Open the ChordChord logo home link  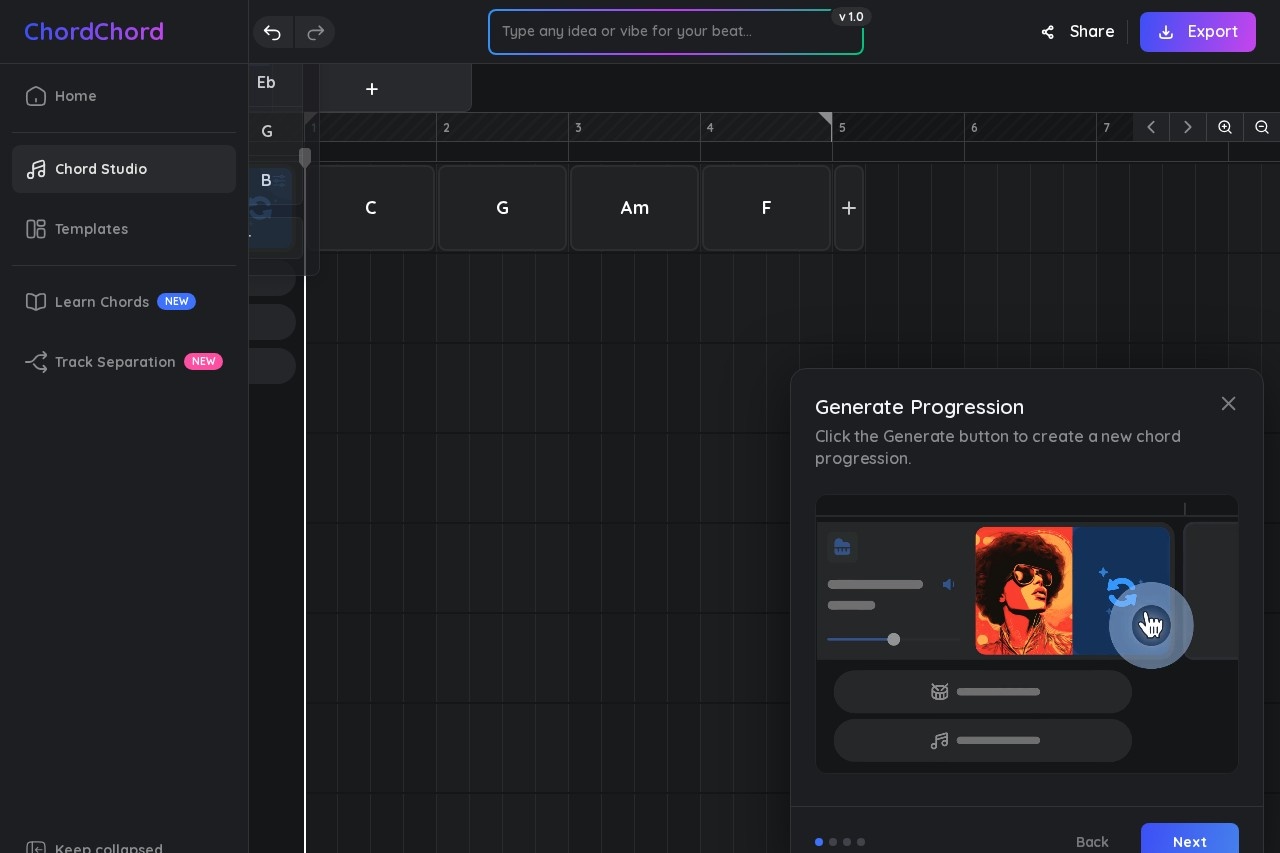[94, 32]
